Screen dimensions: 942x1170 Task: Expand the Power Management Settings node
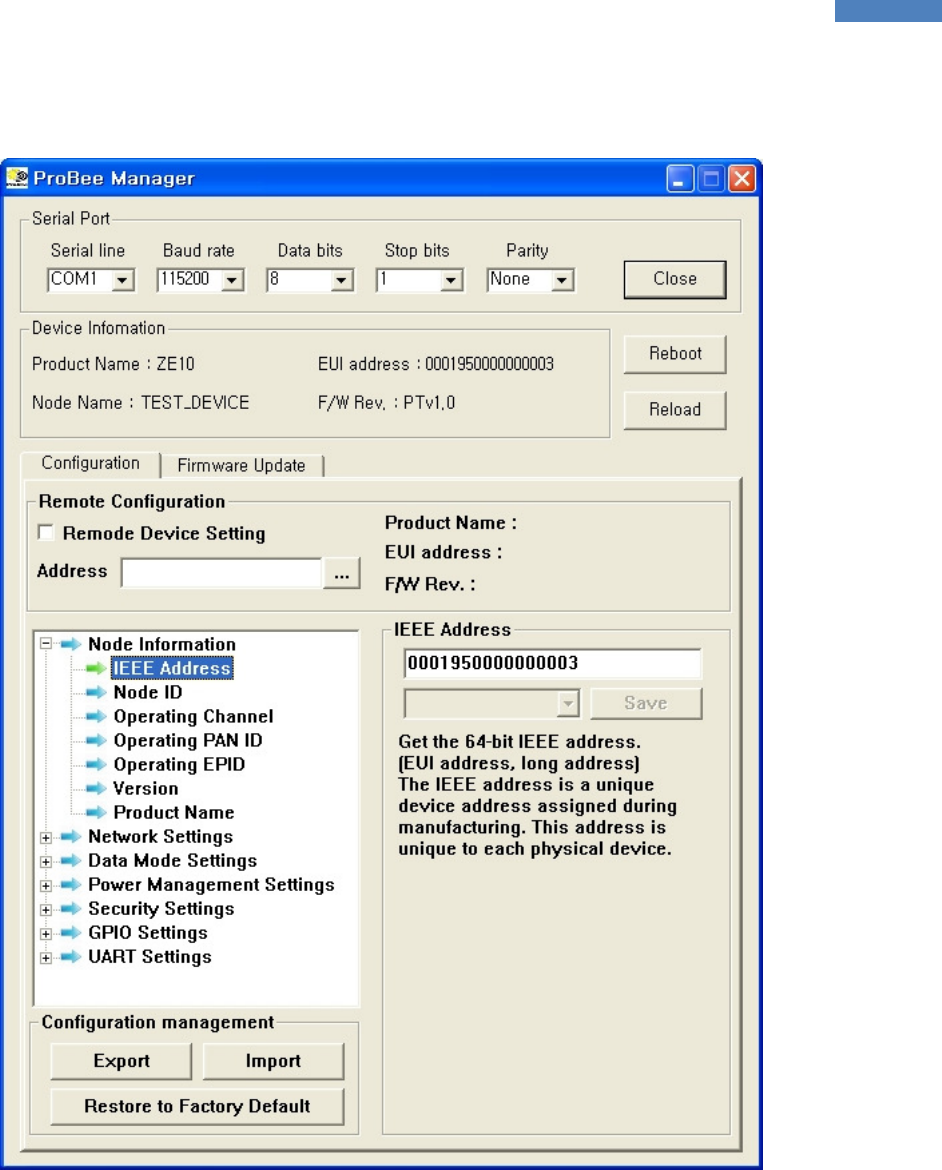click(46, 886)
